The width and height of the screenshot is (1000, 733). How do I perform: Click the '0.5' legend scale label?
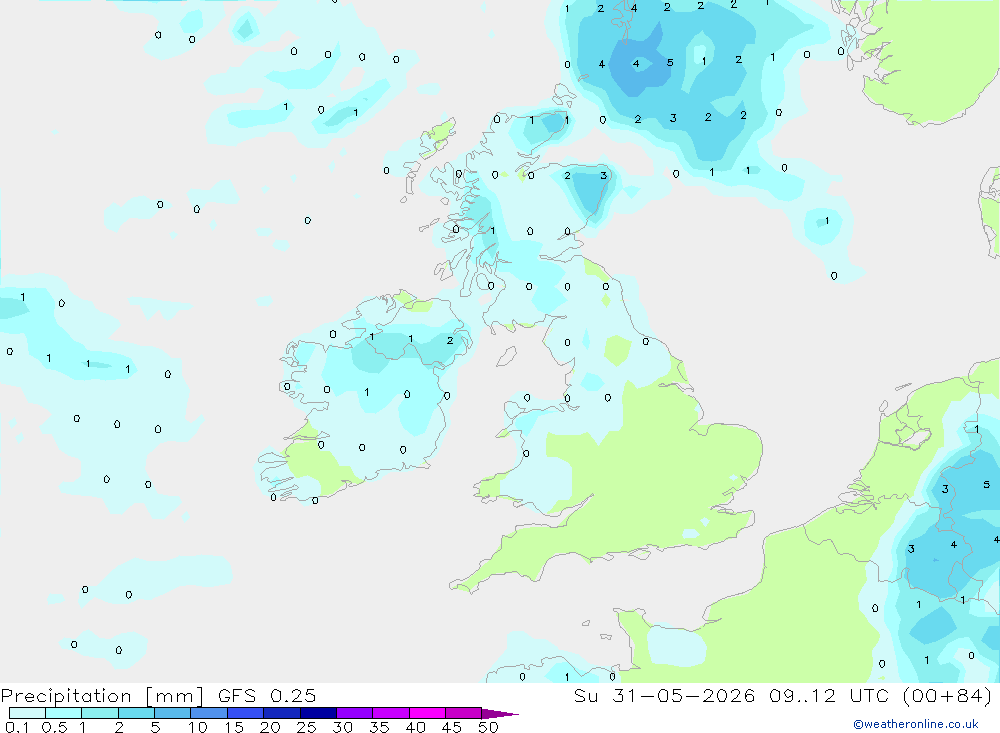(x=54, y=727)
